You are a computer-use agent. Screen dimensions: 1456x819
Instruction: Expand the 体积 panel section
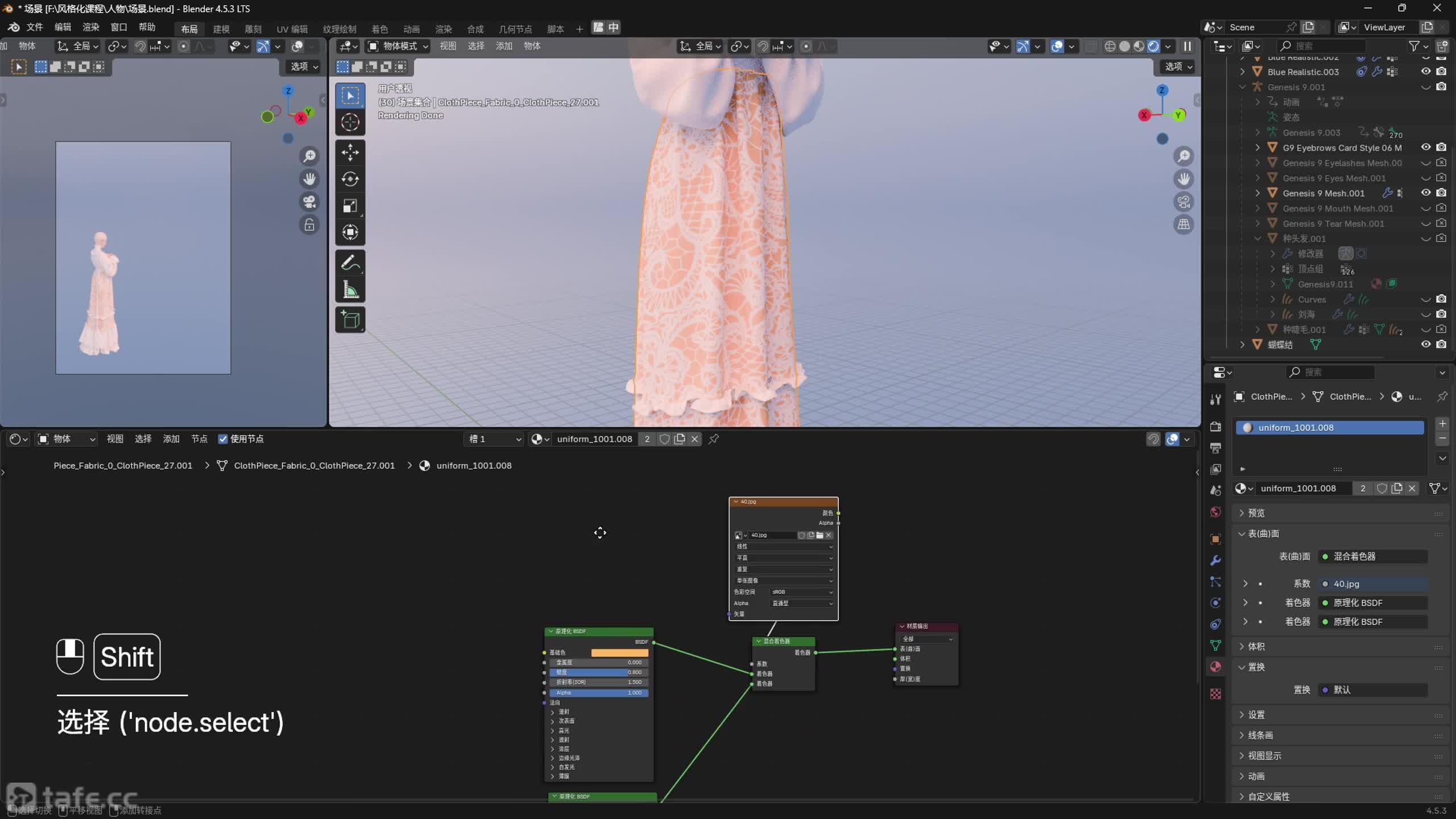(x=1256, y=646)
